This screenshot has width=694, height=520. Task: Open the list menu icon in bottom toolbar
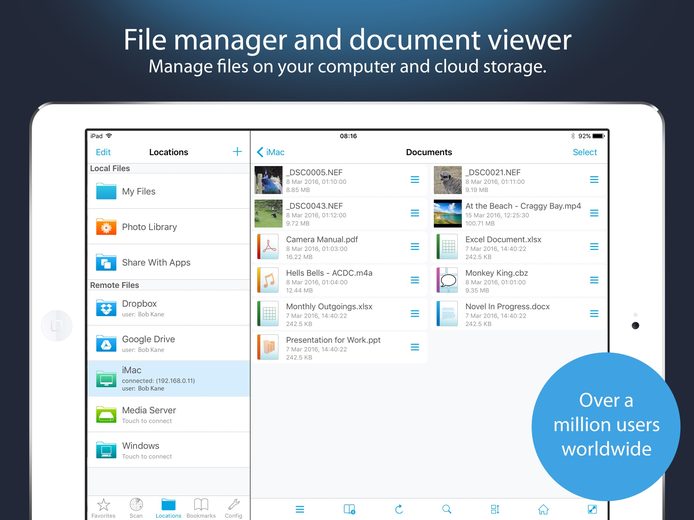click(300, 509)
